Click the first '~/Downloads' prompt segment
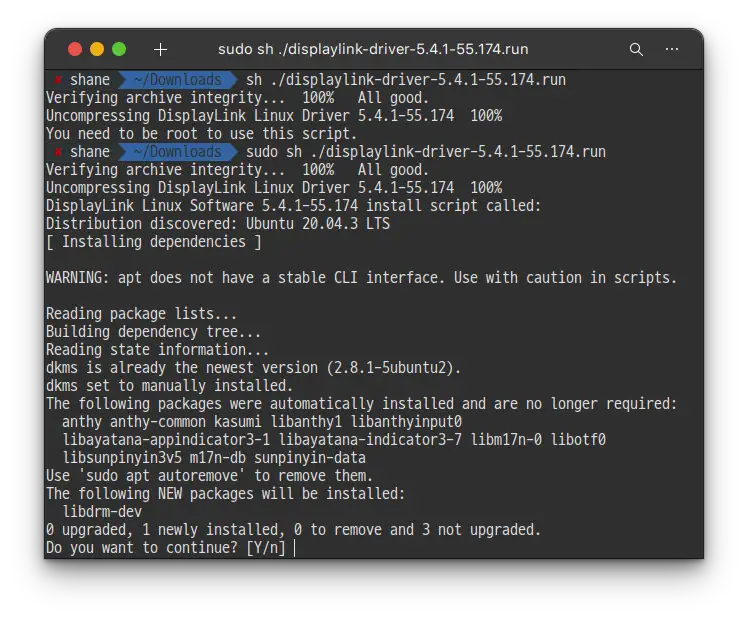Viewport: 748px width, 619px height. point(177,80)
